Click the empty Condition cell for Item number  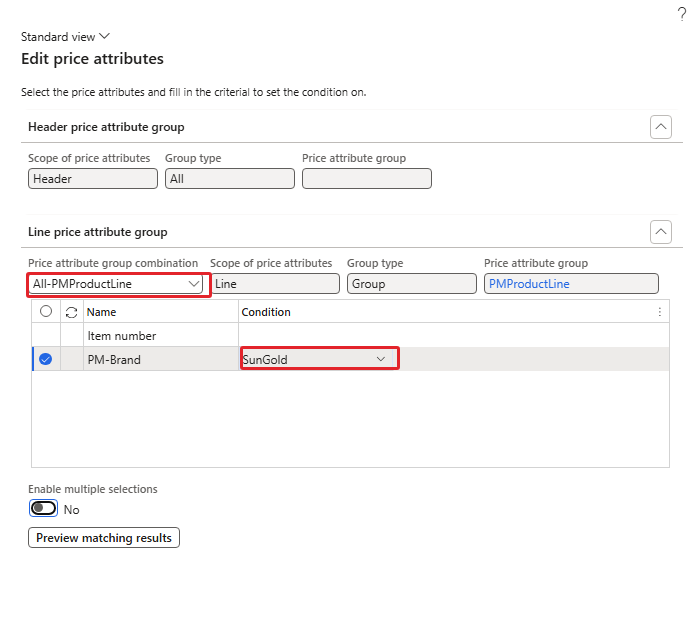click(454, 336)
